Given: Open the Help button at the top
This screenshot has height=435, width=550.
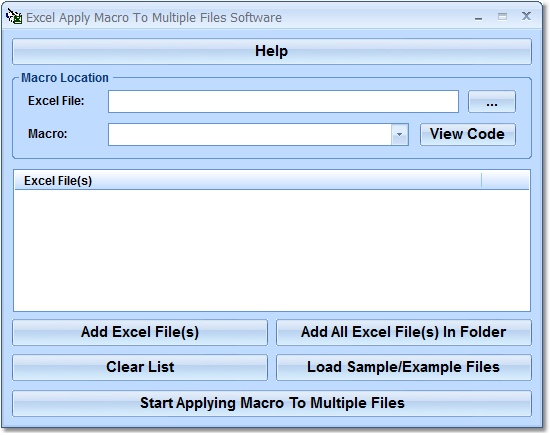Looking at the screenshot, I should tap(272, 51).
